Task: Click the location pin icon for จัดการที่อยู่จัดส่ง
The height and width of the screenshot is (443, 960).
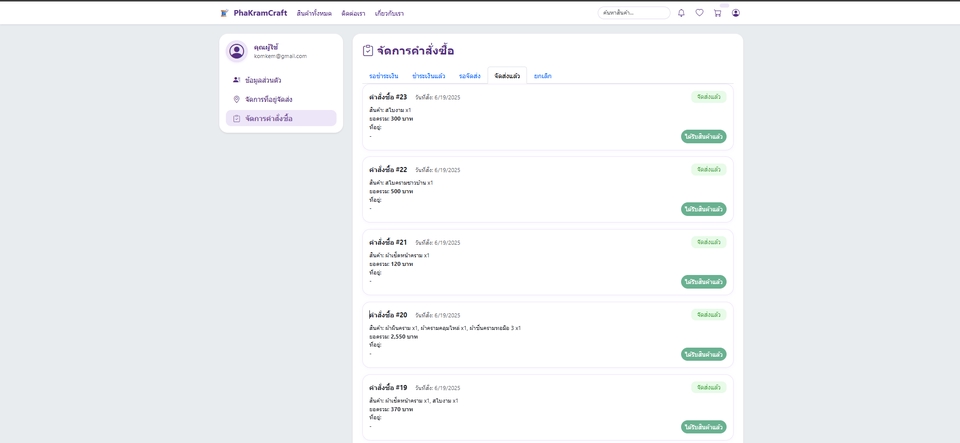Action: (237, 99)
